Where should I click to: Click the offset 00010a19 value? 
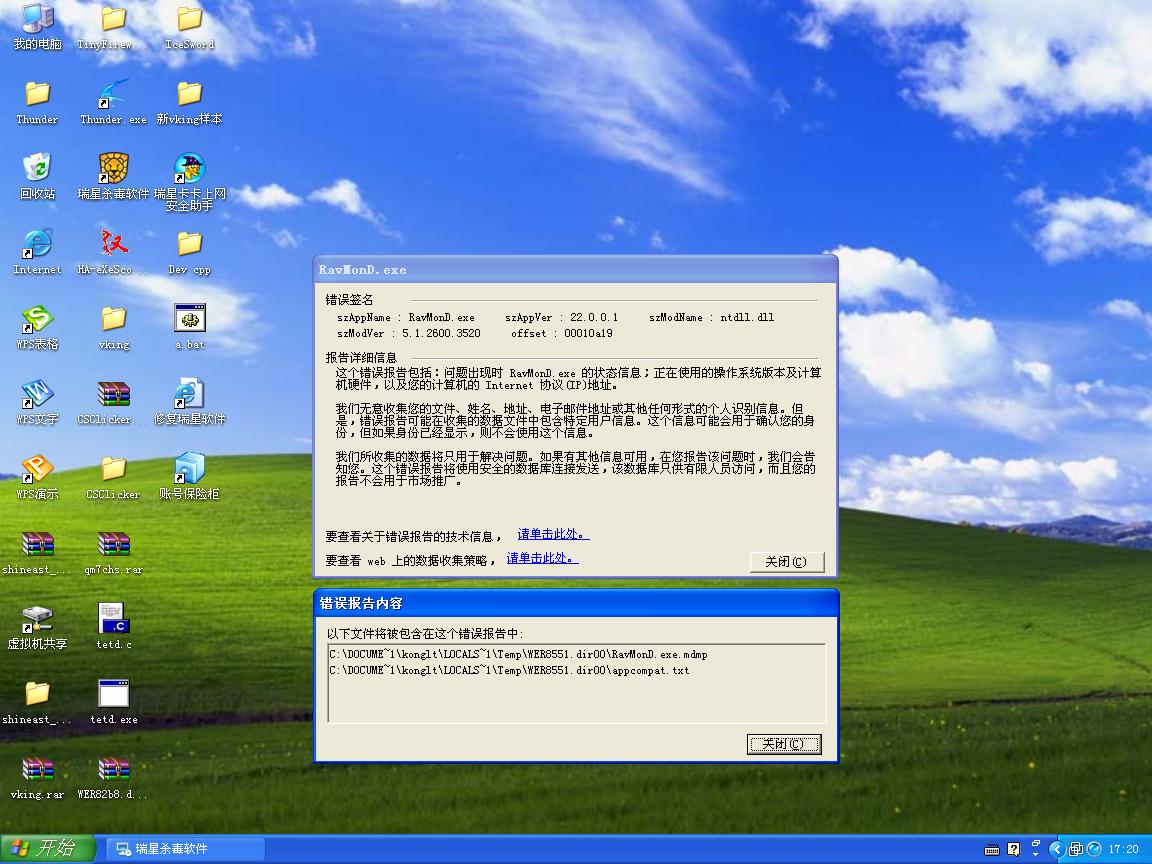588,334
